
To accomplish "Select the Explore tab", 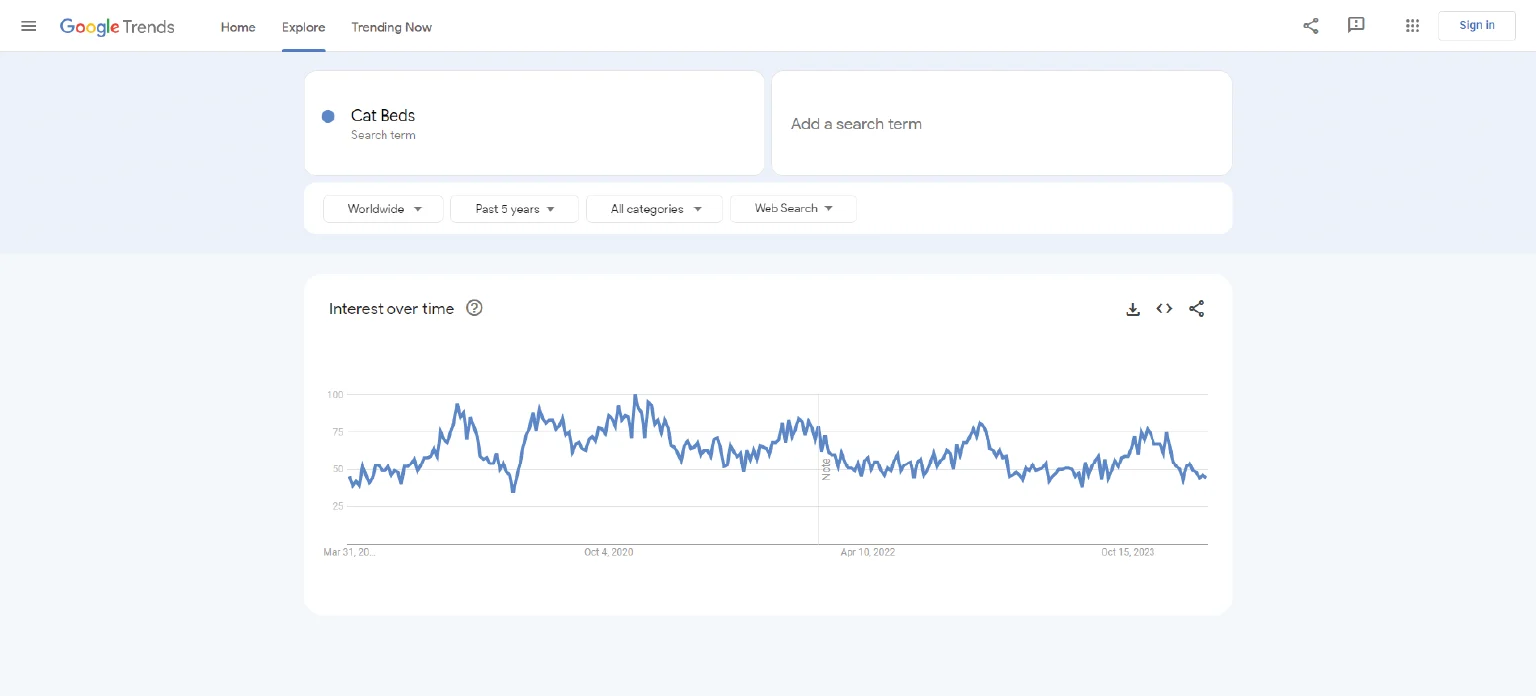I will point(303,27).
